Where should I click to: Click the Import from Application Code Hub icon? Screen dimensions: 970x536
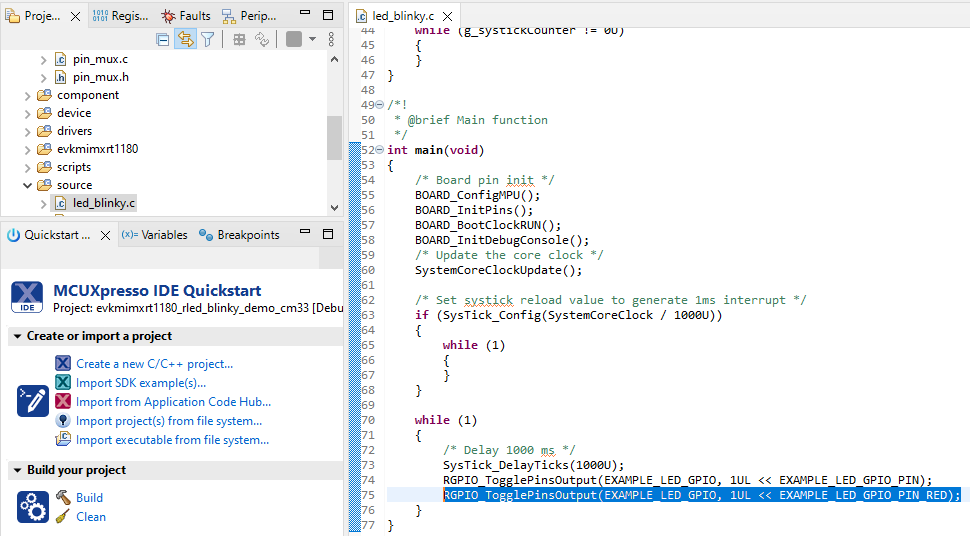[x=64, y=402]
